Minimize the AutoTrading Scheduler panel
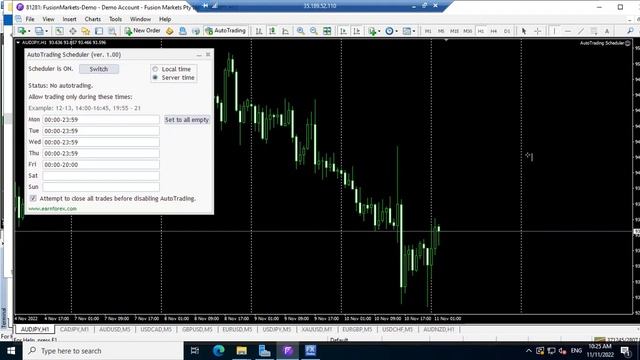This screenshot has height=360, width=640. click(199, 54)
